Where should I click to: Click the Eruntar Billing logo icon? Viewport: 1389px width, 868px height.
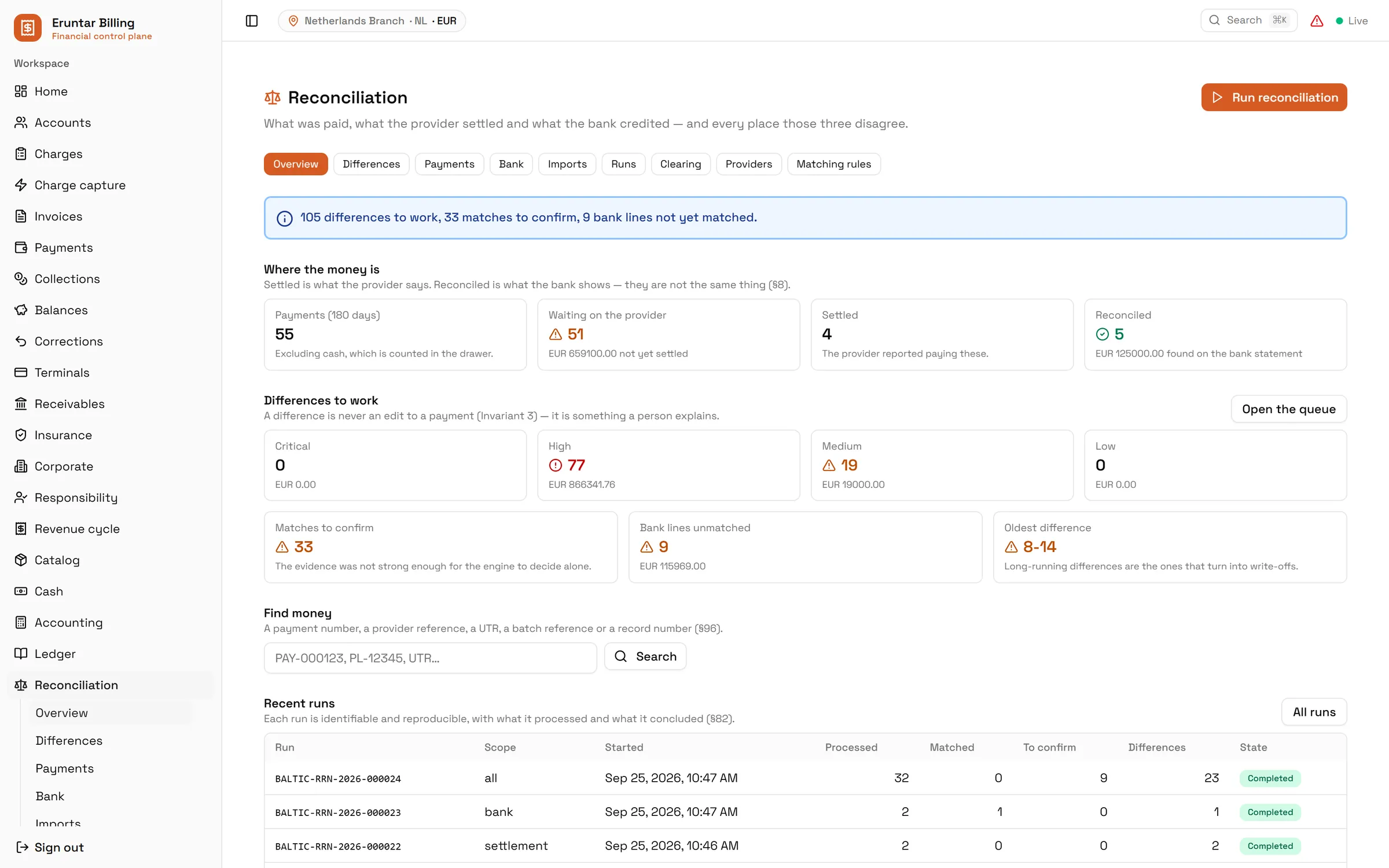[x=28, y=28]
